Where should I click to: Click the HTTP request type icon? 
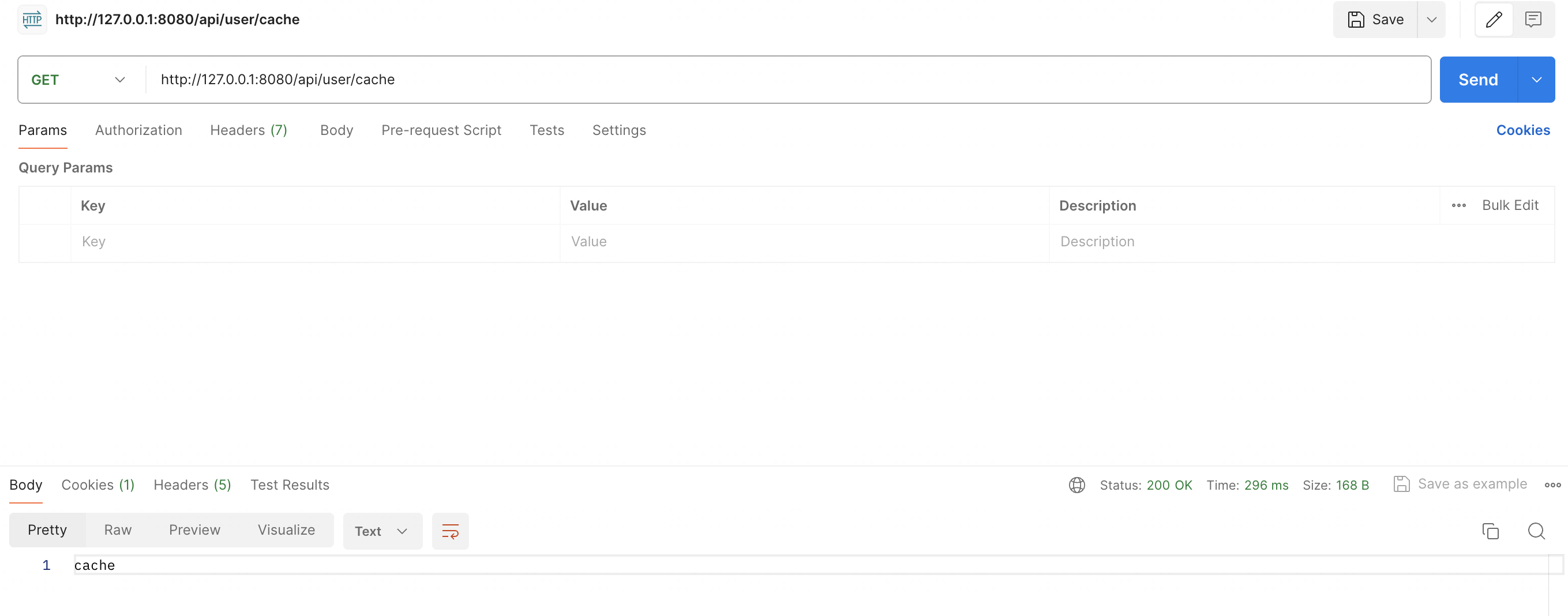point(32,20)
